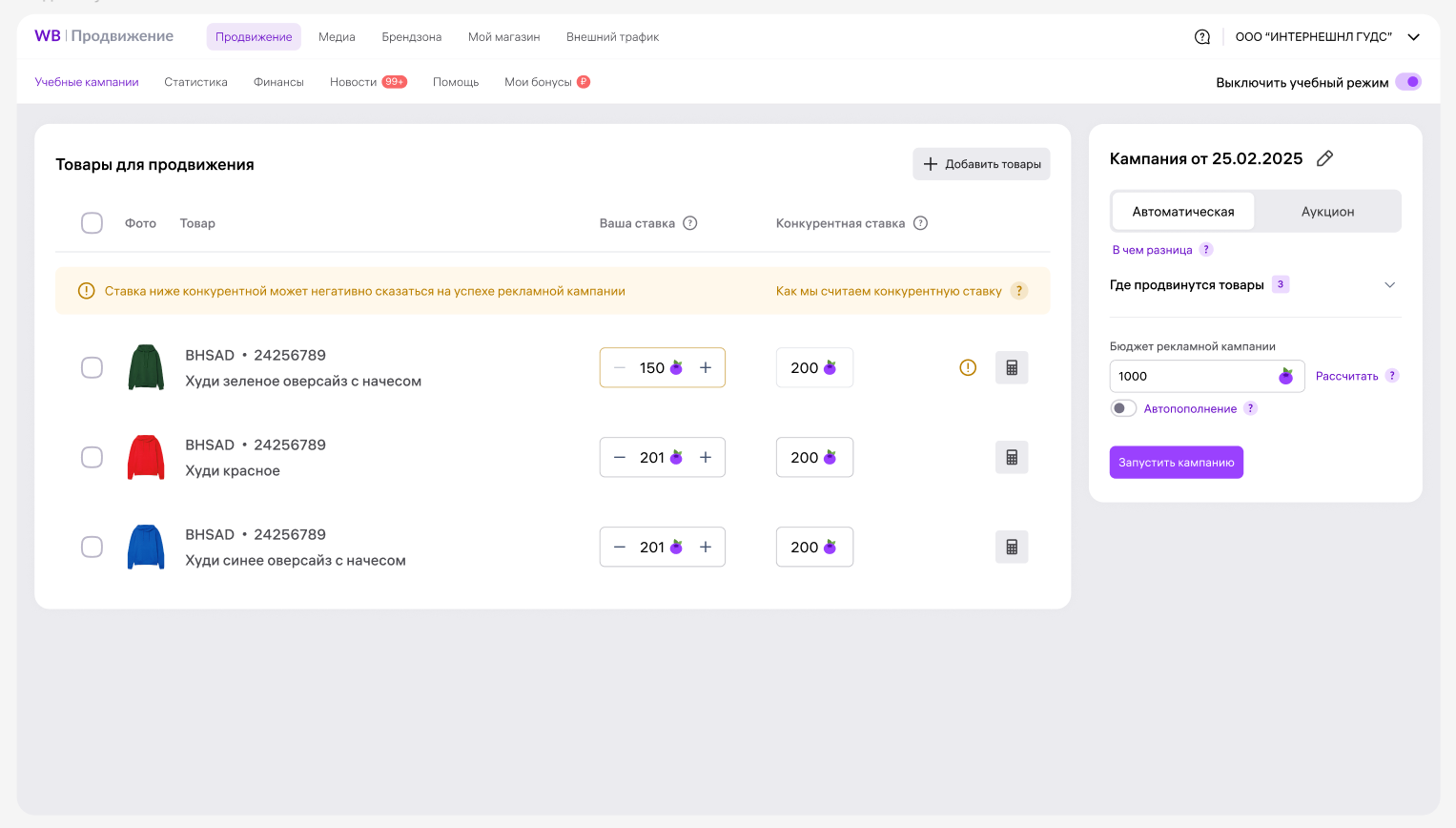Click the WB logo
1456x828 pixels.
pos(48,36)
